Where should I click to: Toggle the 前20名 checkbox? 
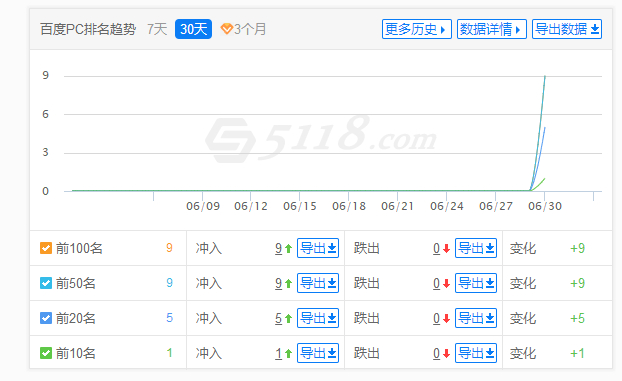[46, 318]
